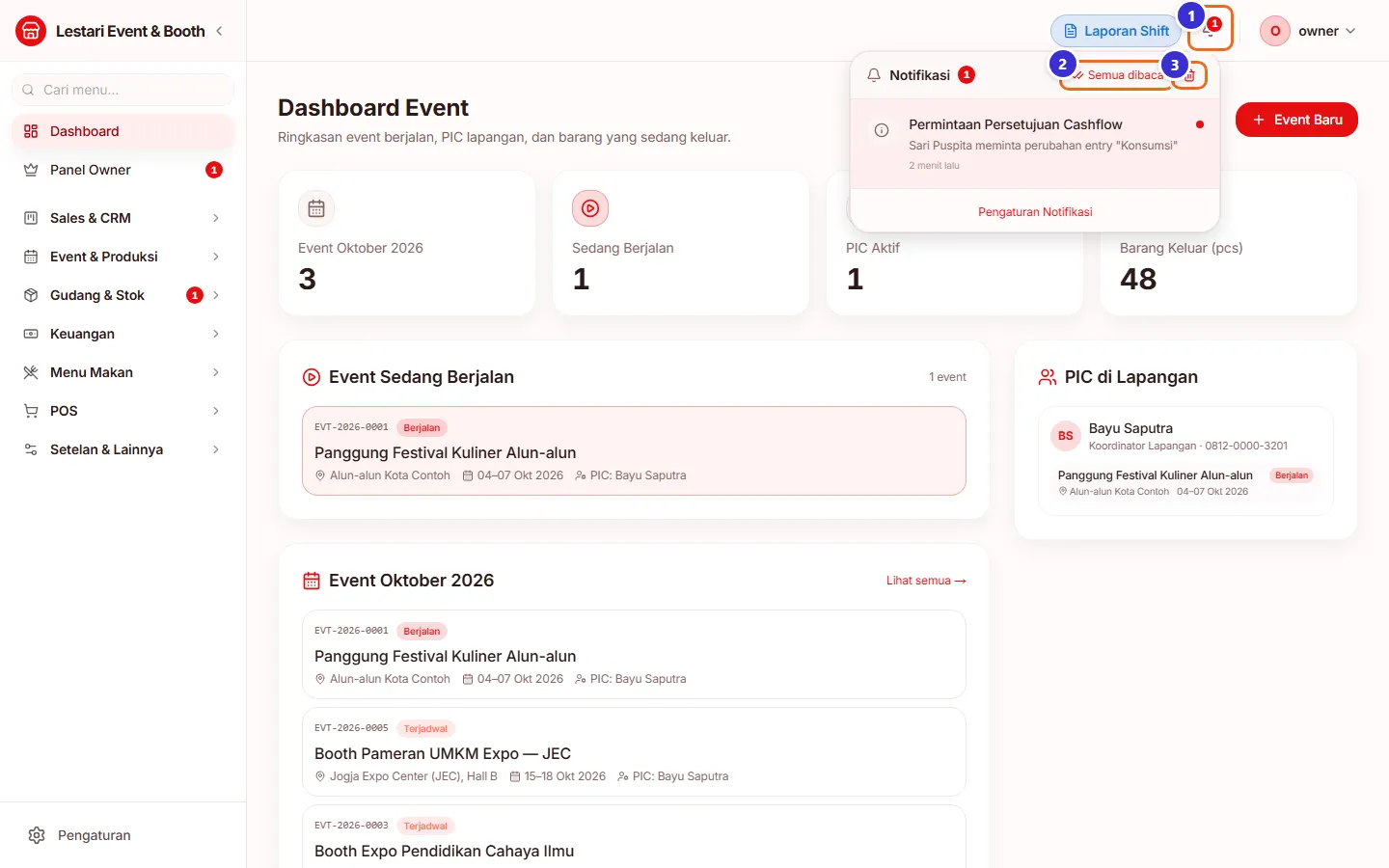Click the Lestari Event & Booth store logo
Image resolution: width=1389 pixels, height=868 pixels.
31,31
